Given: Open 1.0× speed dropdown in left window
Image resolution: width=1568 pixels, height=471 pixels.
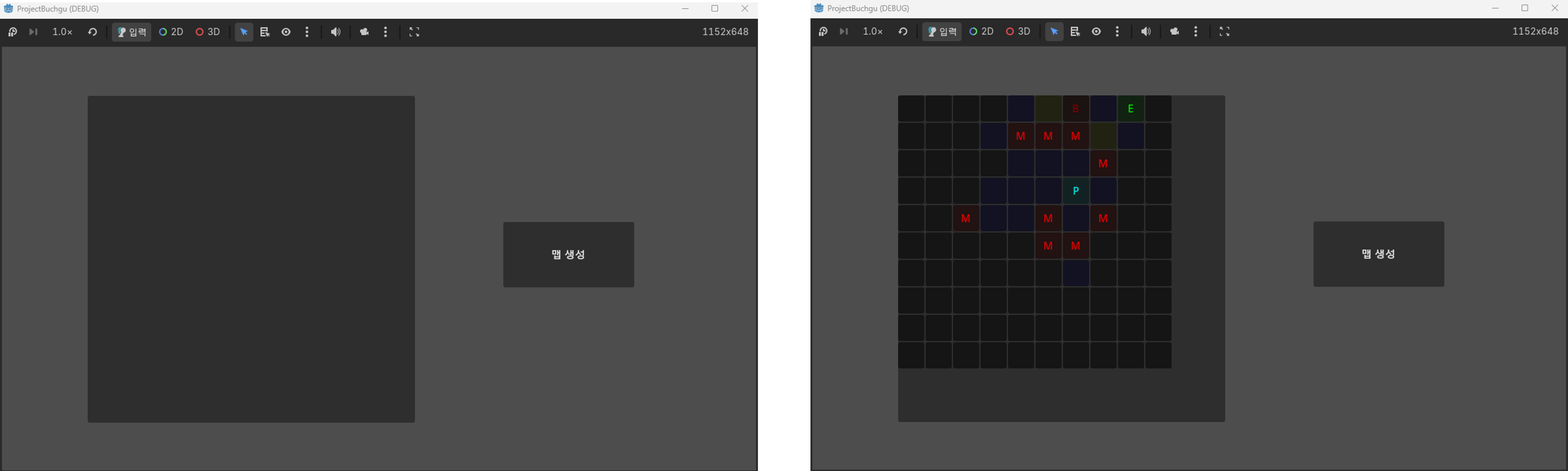Looking at the screenshot, I should [62, 32].
